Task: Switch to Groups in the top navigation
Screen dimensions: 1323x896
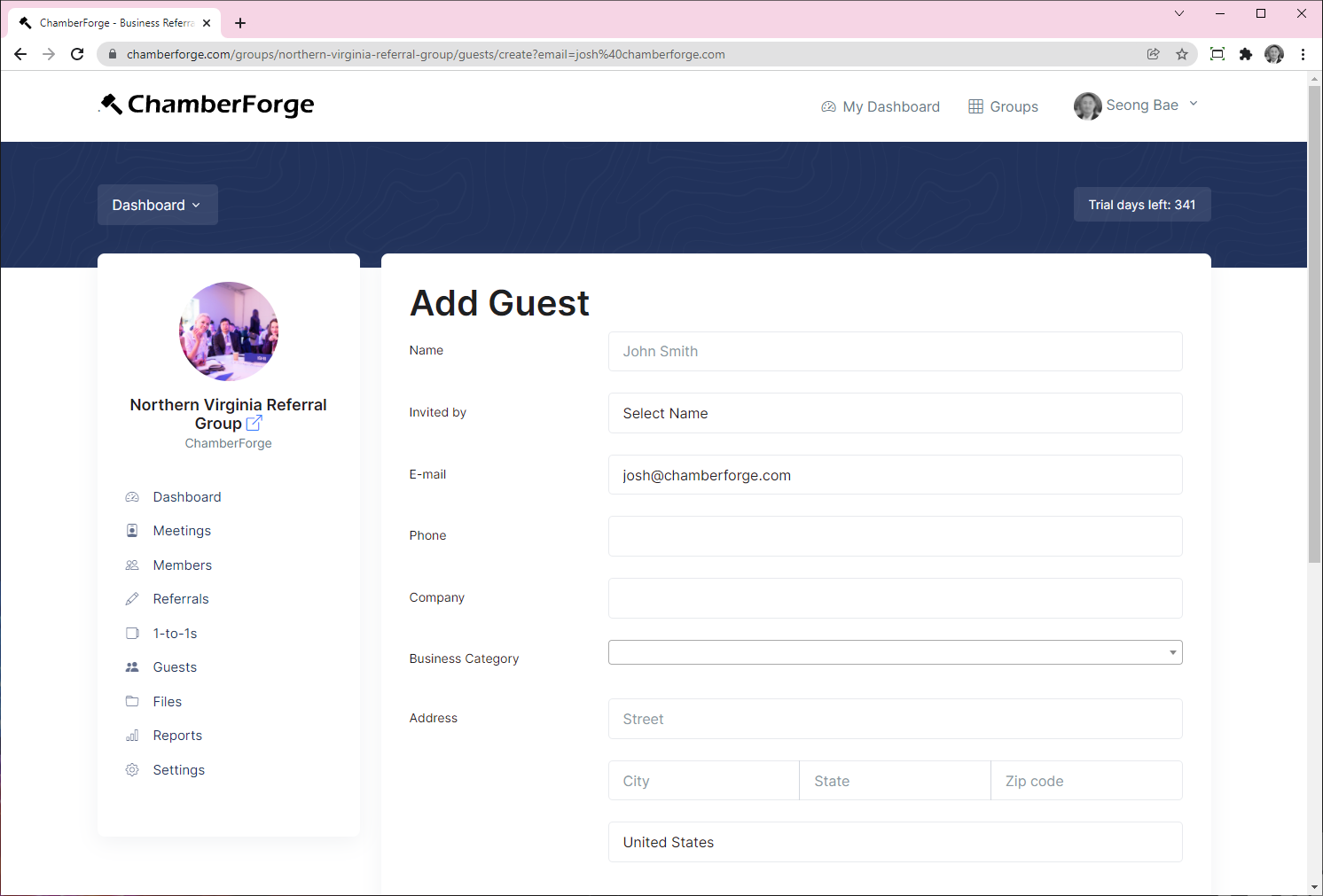Action: point(1013,106)
